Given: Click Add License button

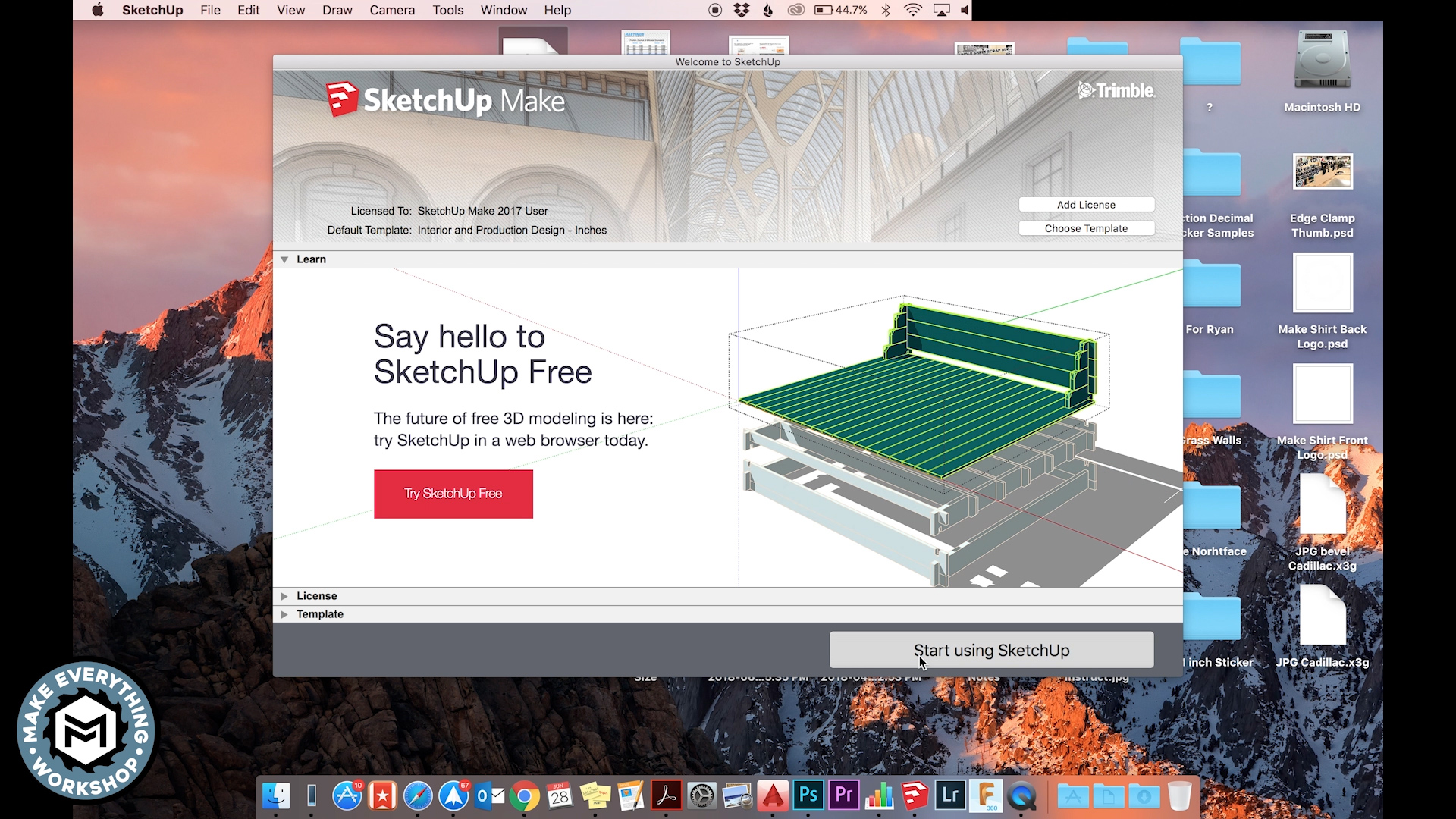Looking at the screenshot, I should pos(1086,204).
